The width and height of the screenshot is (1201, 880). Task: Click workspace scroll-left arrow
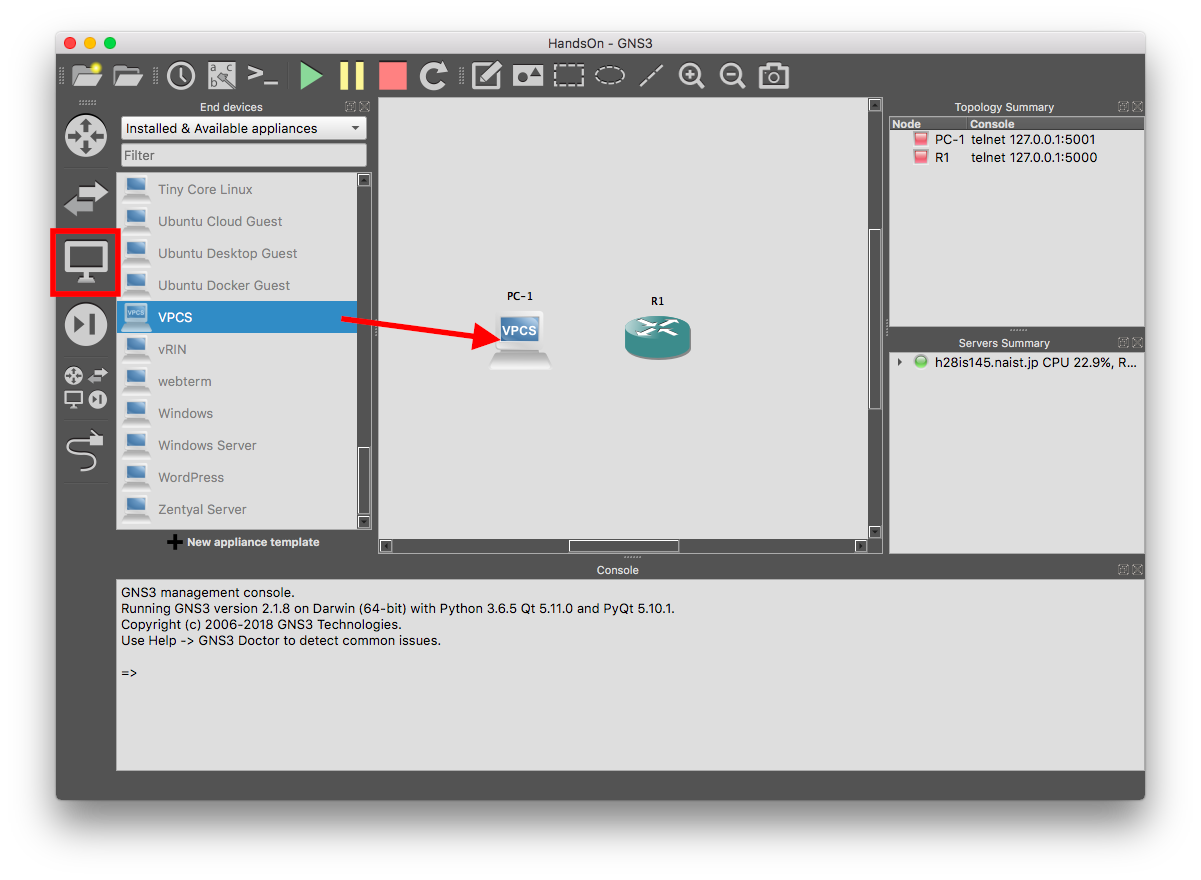387,546
